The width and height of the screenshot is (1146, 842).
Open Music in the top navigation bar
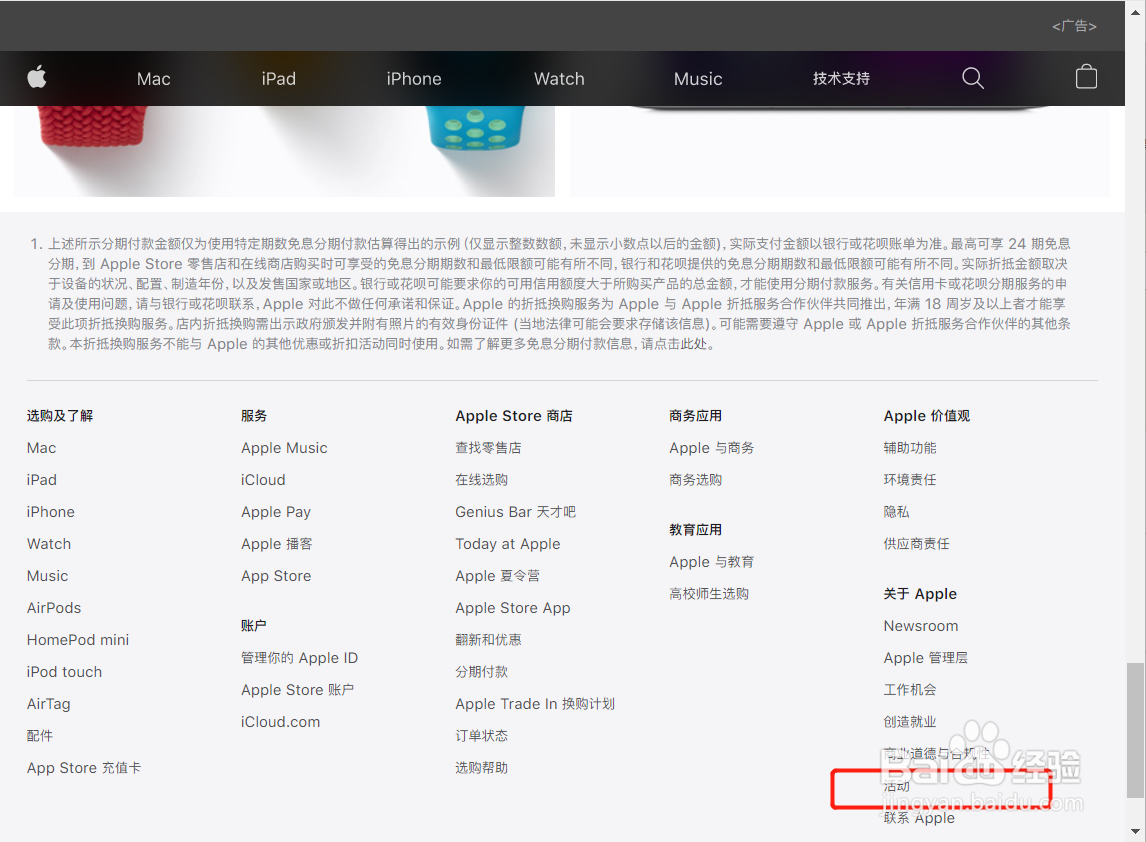(698, 79)
